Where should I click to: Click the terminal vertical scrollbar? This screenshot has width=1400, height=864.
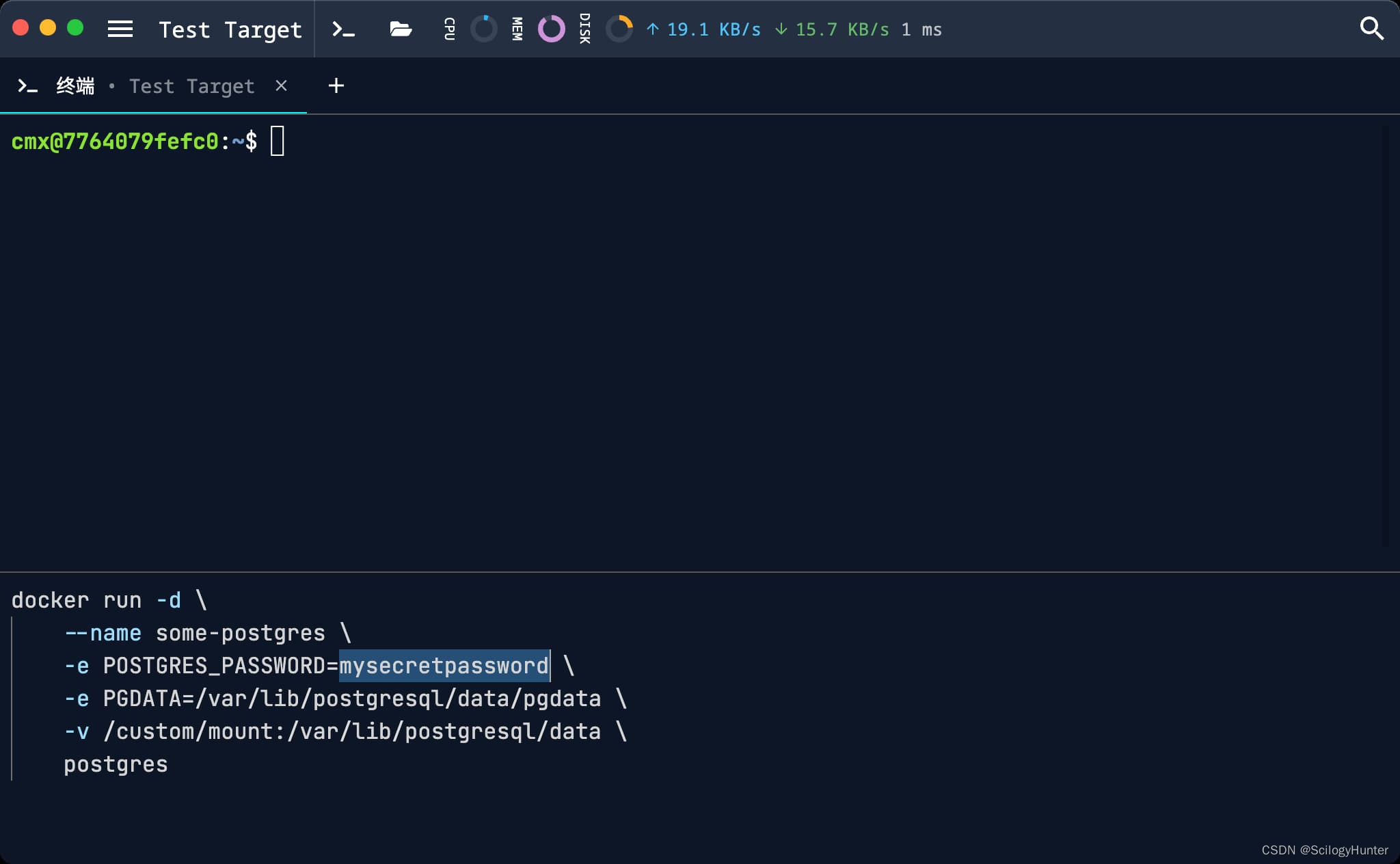[1385, 335]
